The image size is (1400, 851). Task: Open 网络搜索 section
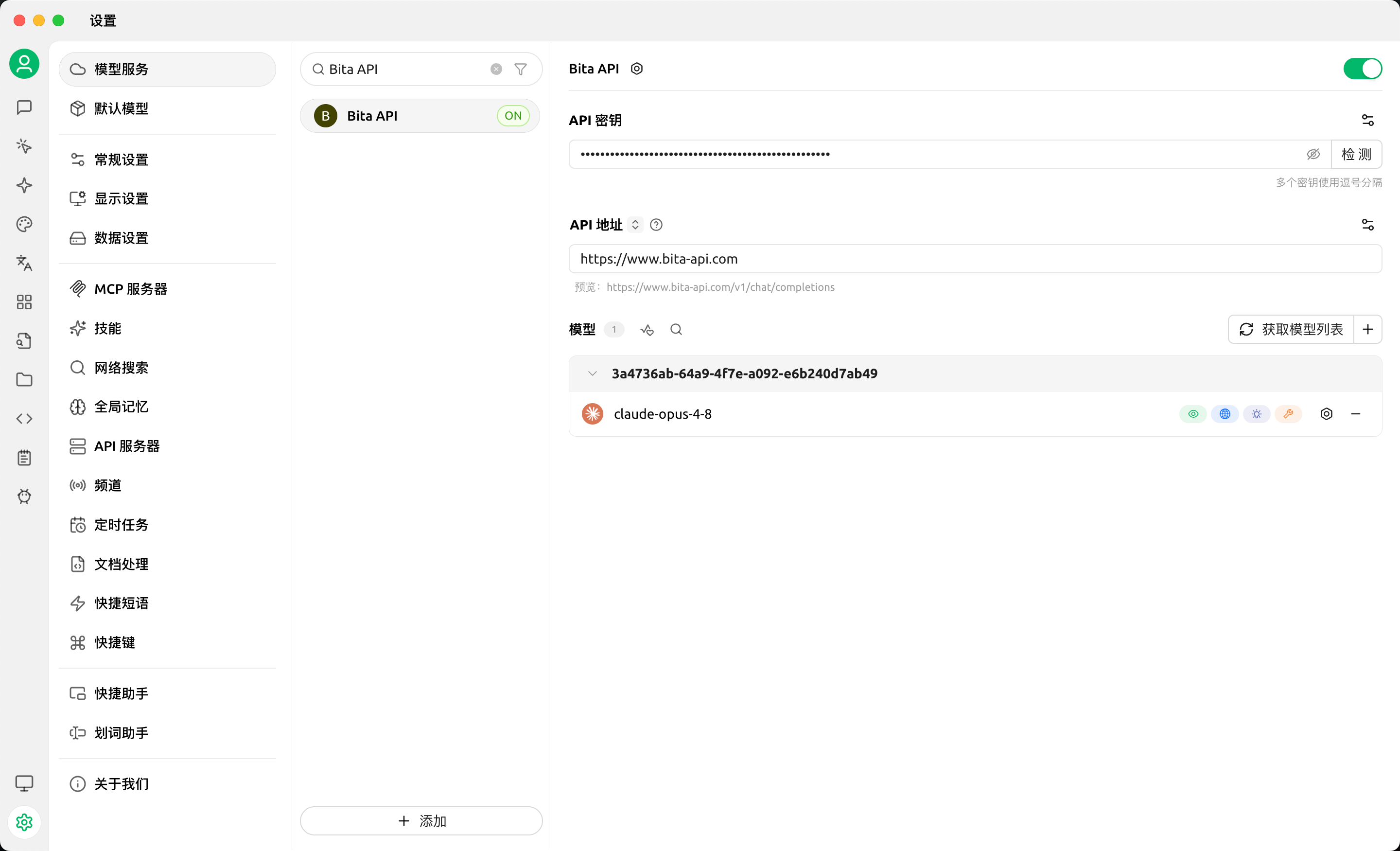coord(167,367)
